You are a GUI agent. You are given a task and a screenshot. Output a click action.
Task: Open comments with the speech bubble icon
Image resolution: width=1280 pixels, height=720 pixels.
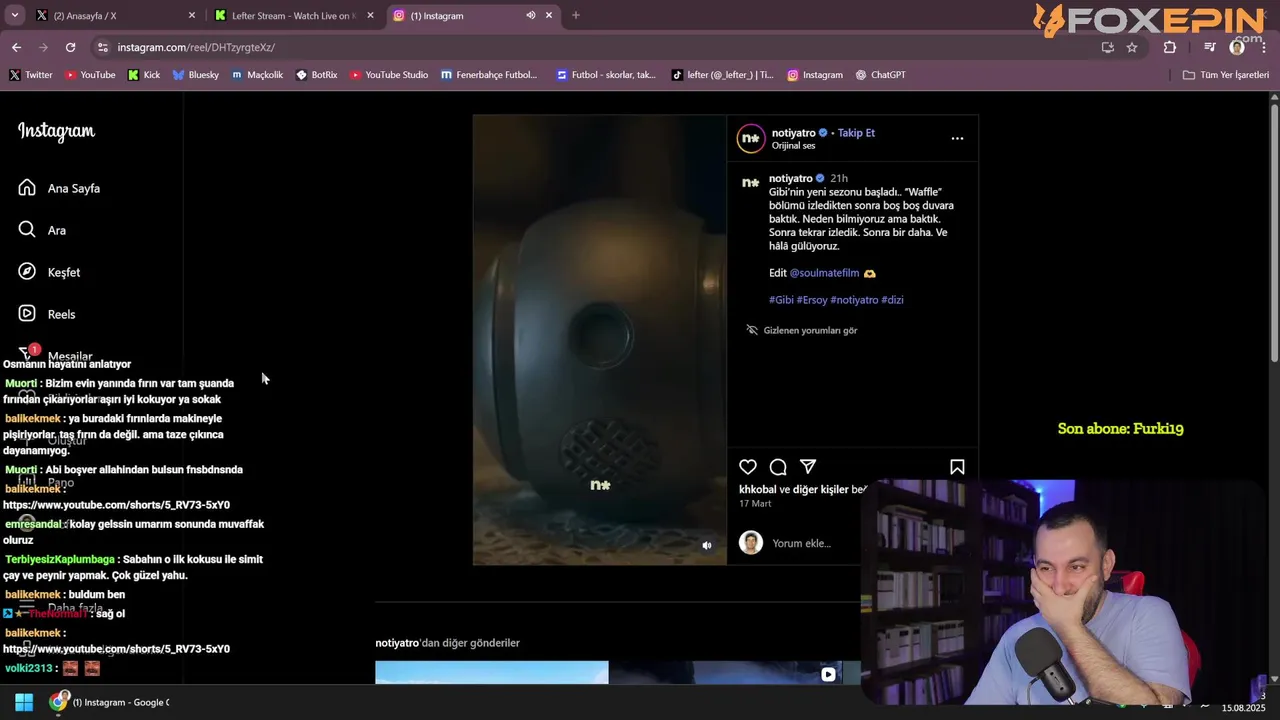click(x=778, y=467)
